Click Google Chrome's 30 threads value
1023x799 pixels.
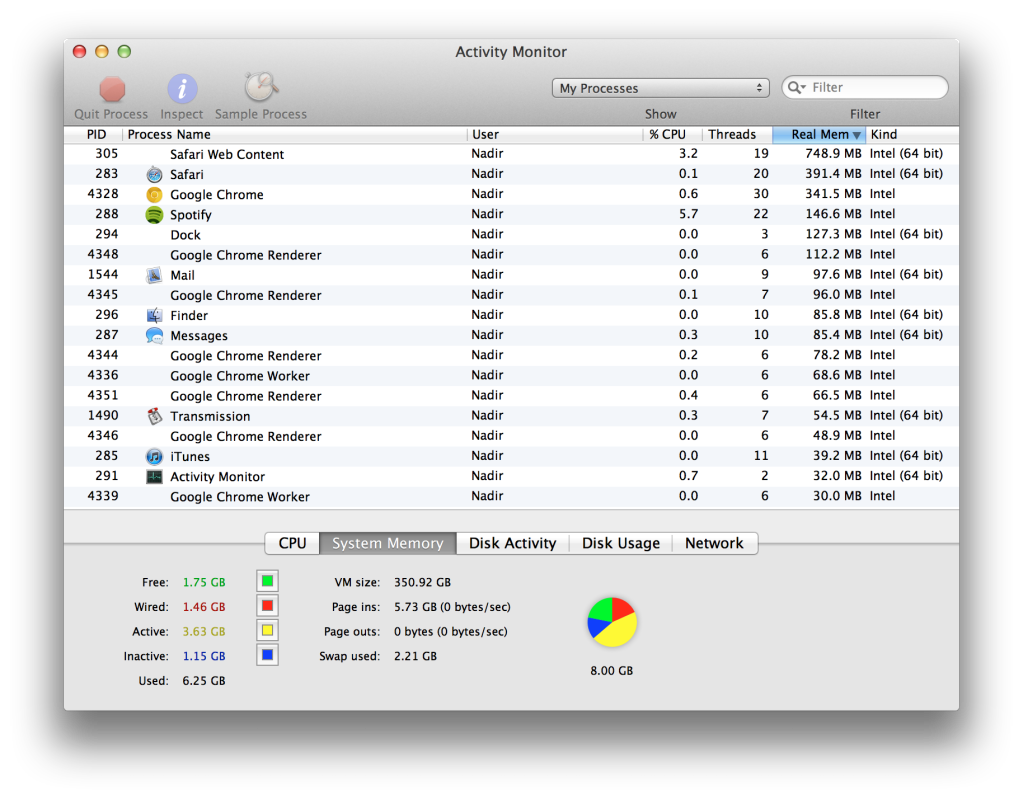click(x=761, y=194)
